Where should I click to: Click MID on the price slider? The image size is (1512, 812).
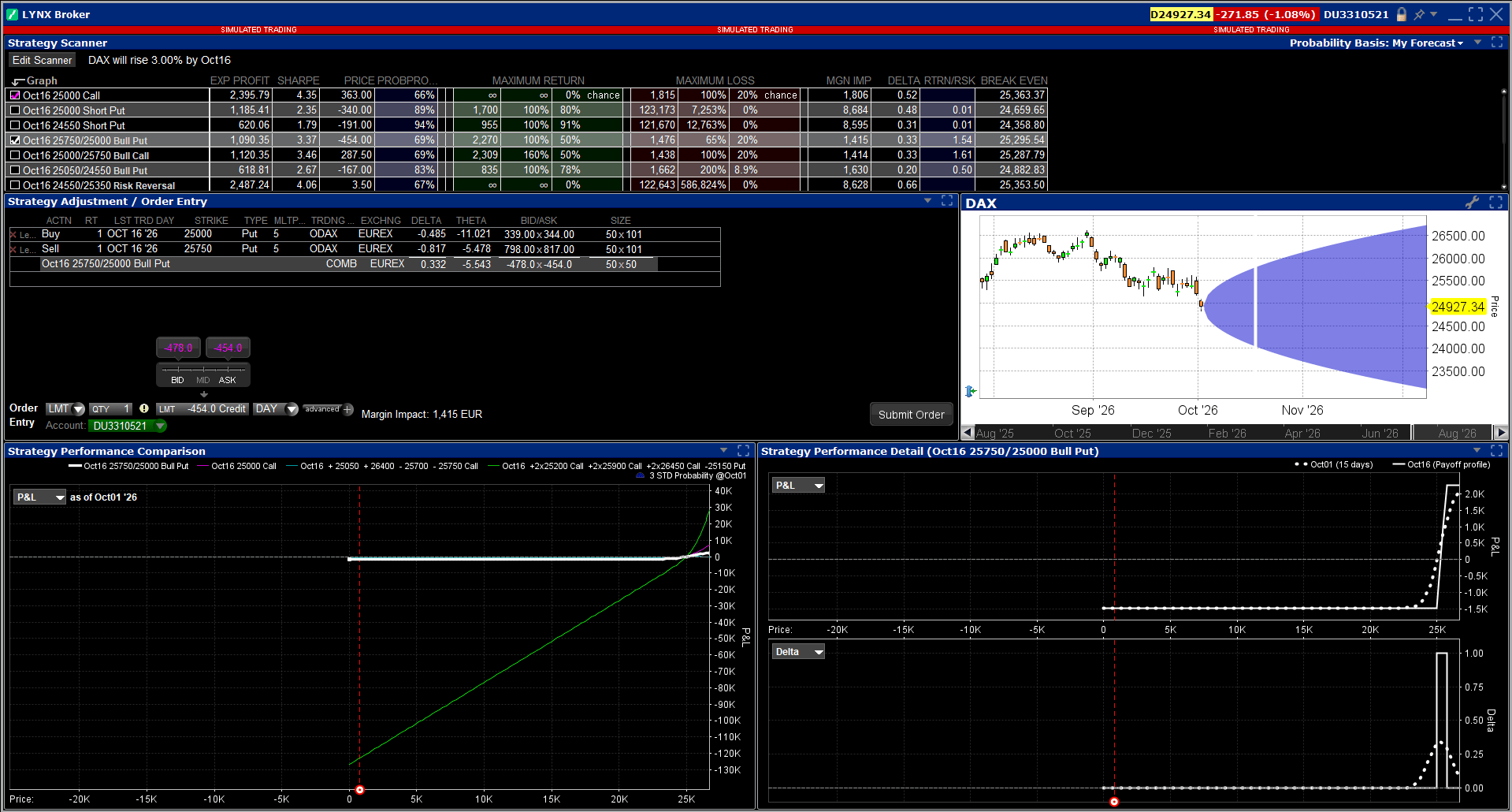203,380
